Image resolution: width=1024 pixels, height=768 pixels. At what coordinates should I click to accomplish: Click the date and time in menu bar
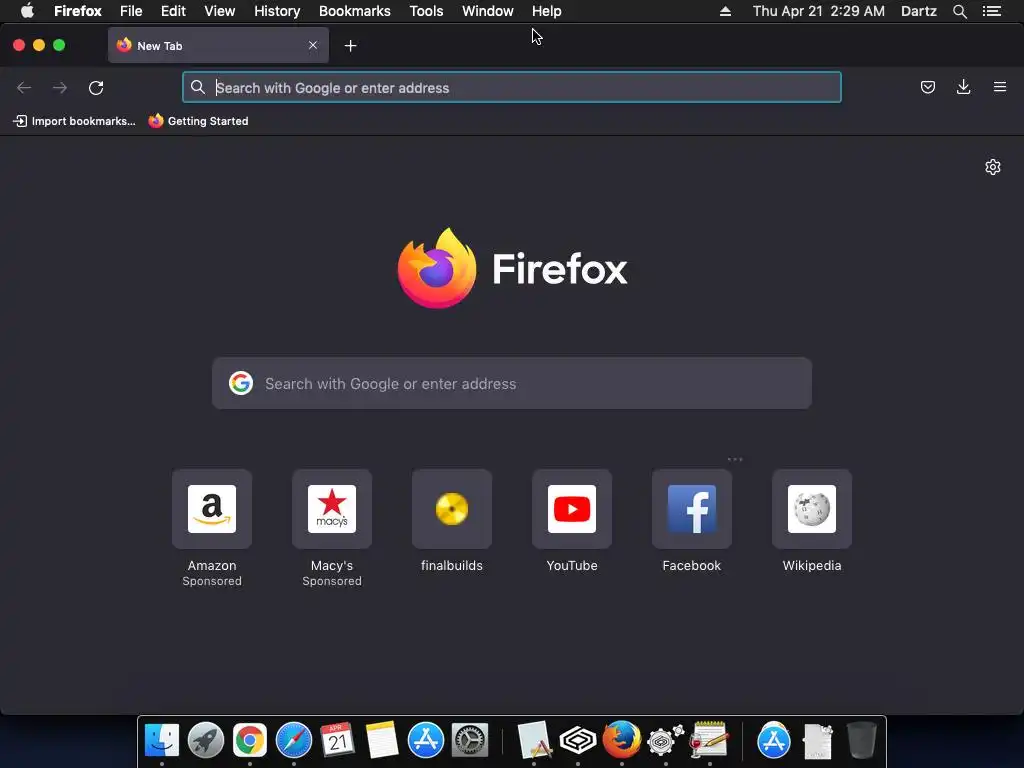818,11
